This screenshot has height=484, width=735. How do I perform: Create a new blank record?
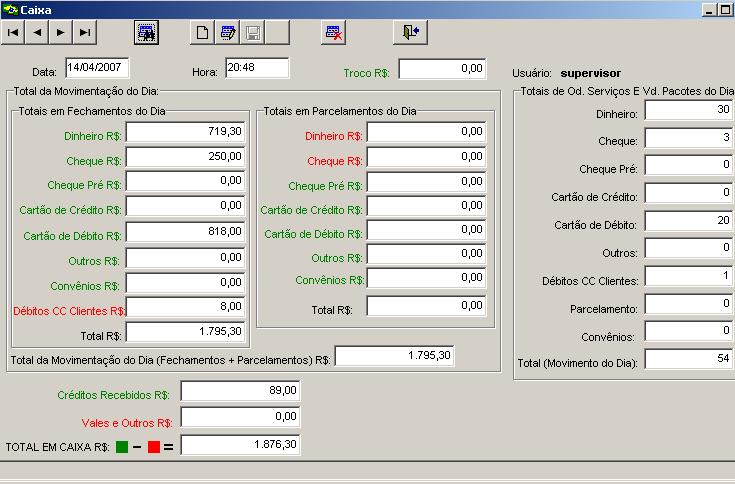202,32
